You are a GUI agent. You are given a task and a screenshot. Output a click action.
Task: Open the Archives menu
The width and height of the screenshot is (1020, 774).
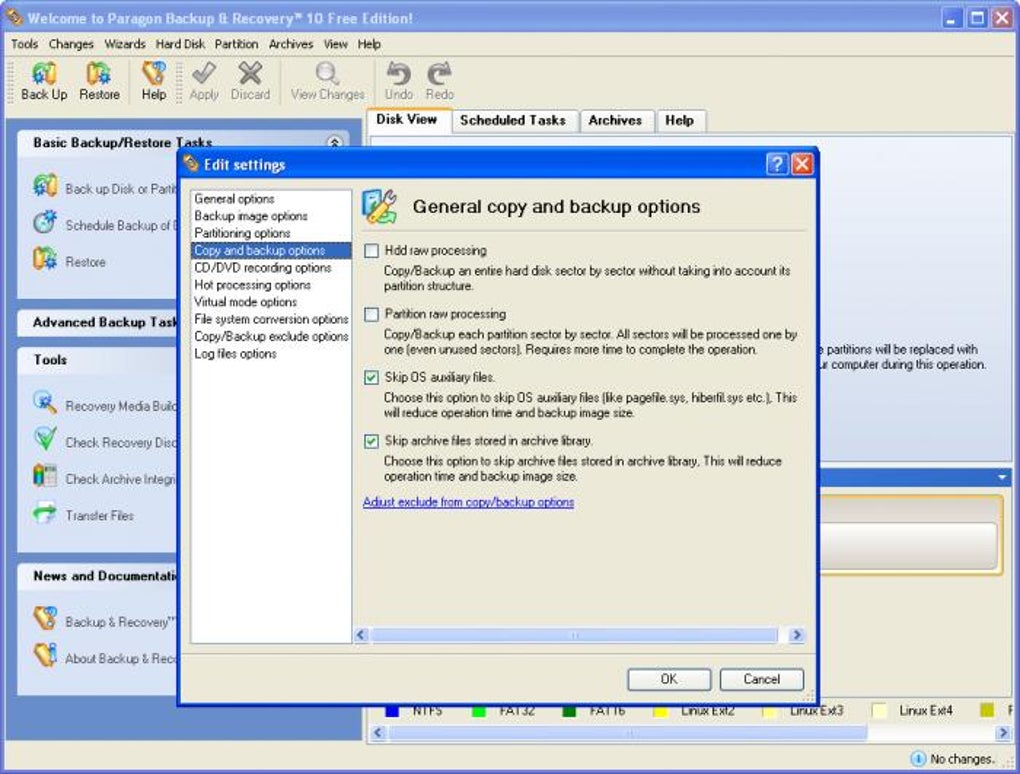point(291,44)
